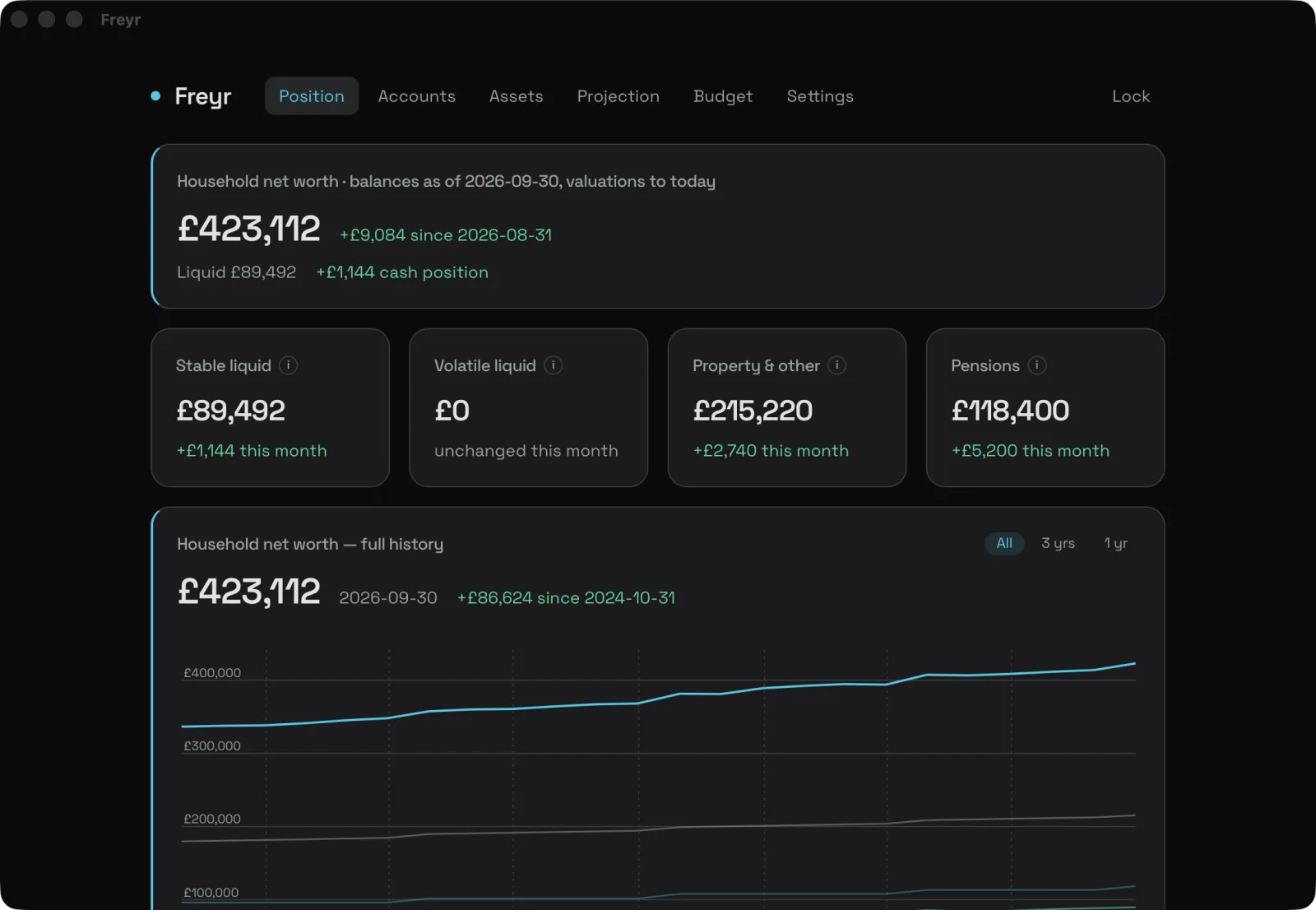View the Pensions info tooltip icon
This screenshot has width=1316, height=910.
(x=1037, y=365)
